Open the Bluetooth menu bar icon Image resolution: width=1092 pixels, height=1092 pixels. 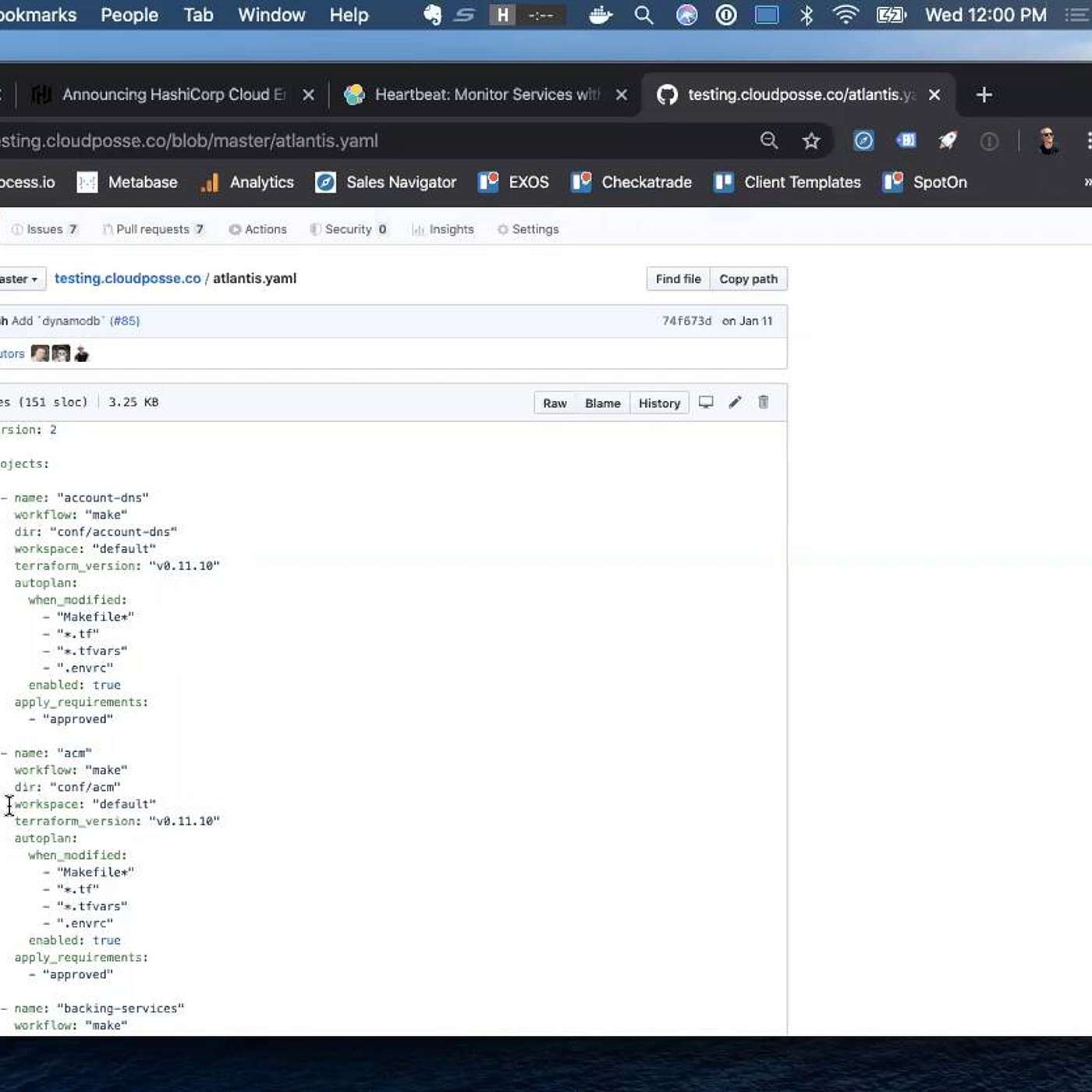pyautogui.click(x=807, y=15)
